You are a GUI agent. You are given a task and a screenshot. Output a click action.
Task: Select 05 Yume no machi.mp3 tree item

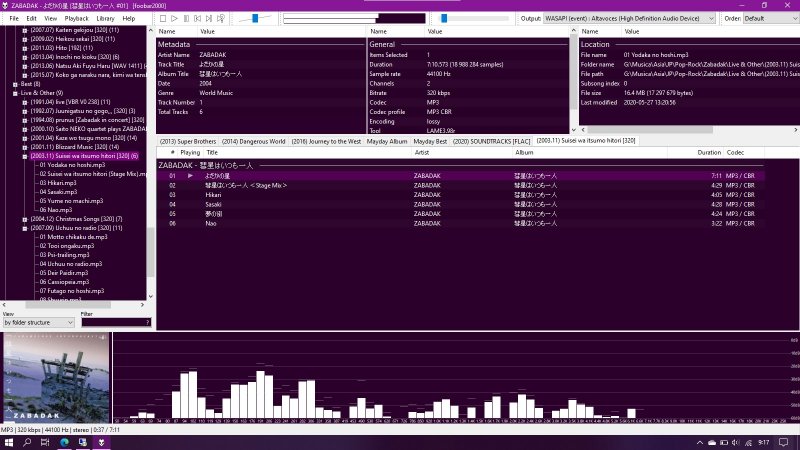coord(71,201)
